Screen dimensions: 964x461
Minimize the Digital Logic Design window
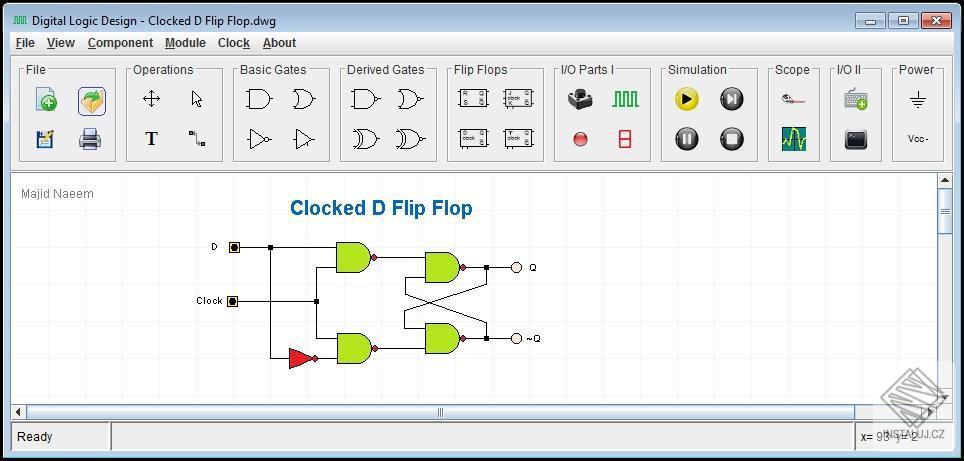[x=871, y=20]
